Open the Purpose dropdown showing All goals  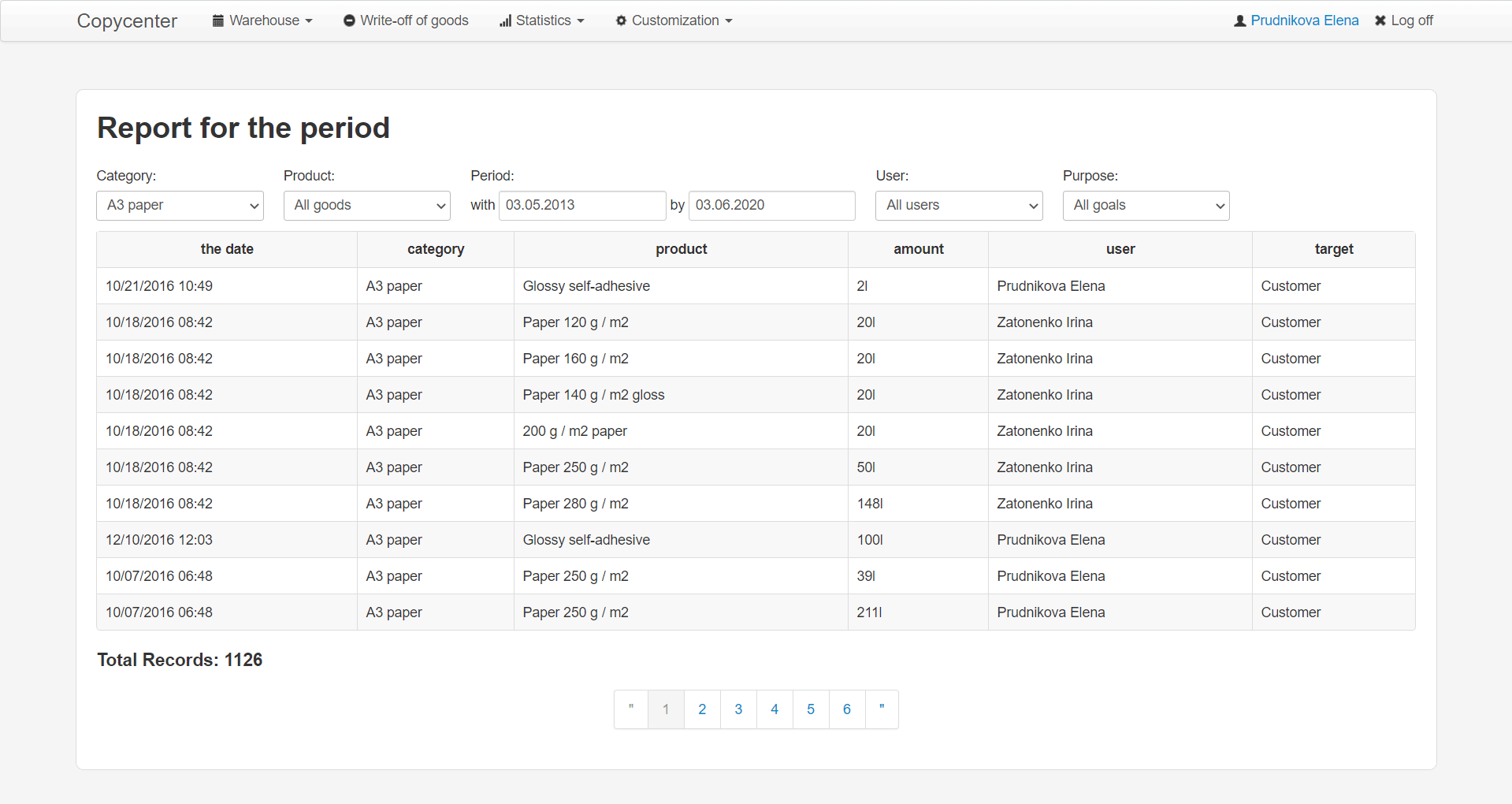(x=1146, y=206)
